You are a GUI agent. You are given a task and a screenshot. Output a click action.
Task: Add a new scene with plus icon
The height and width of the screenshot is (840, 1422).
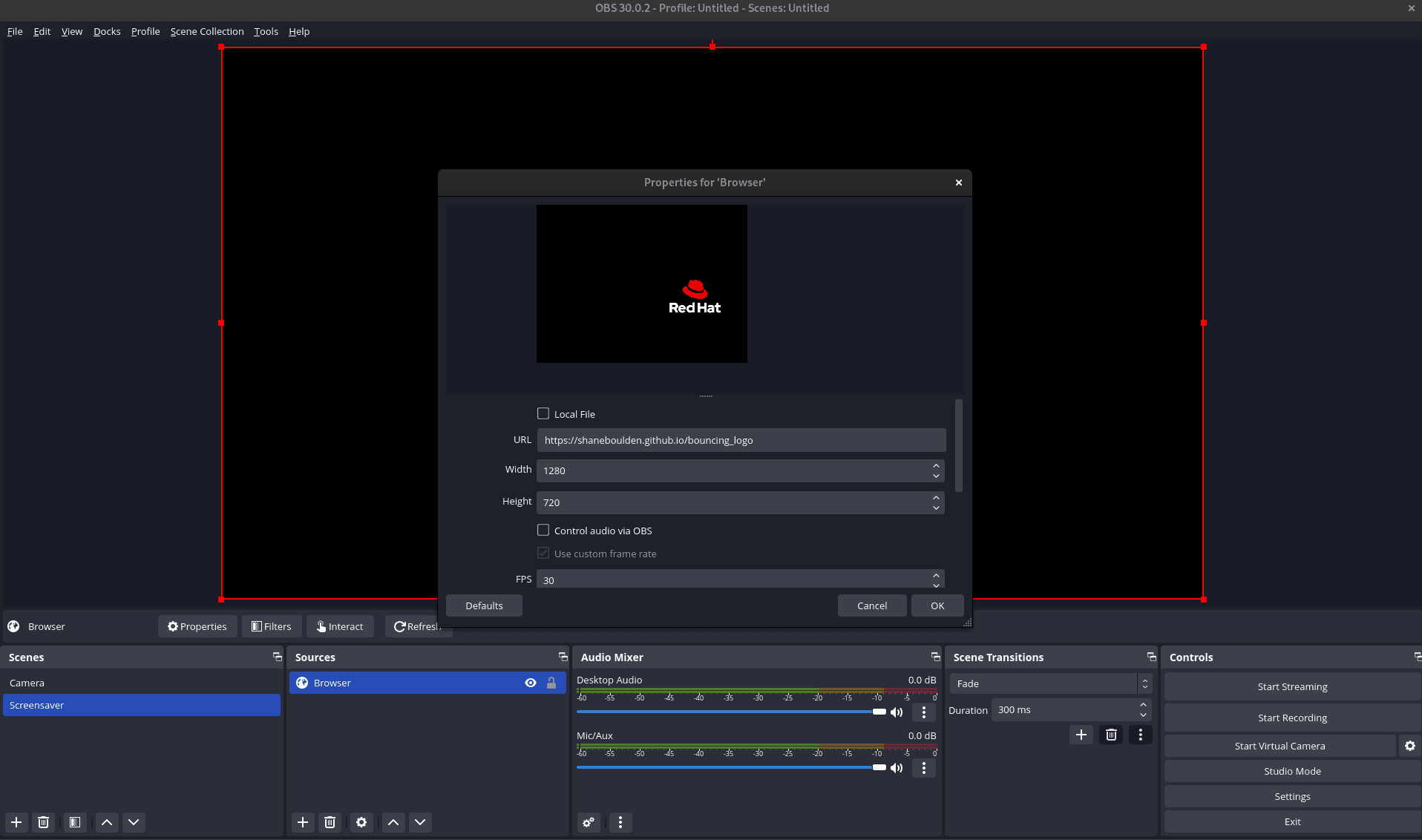coord(16,822)
